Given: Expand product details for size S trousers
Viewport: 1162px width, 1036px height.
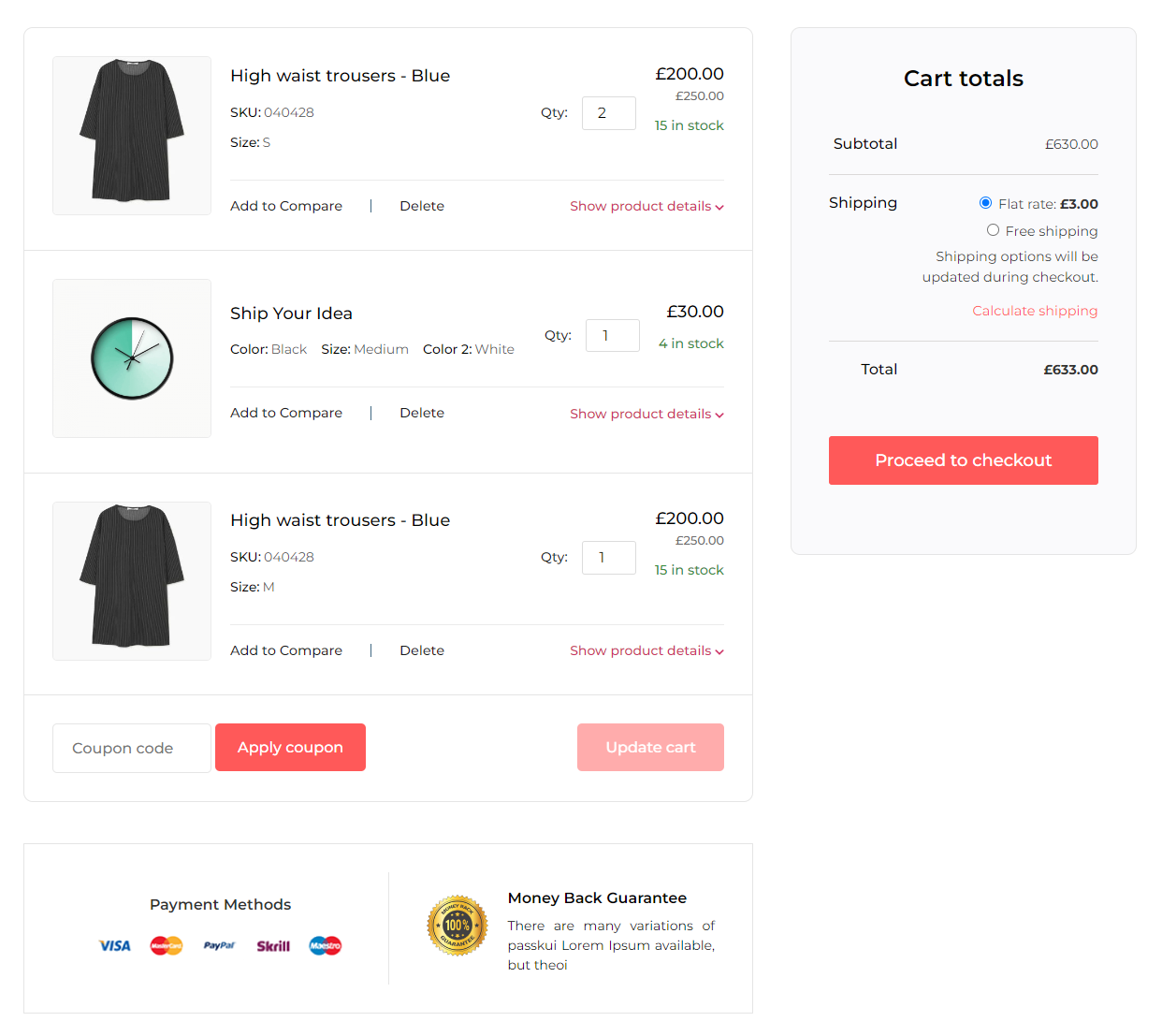Looking at the screenshot, I should (x=646, y=207).
